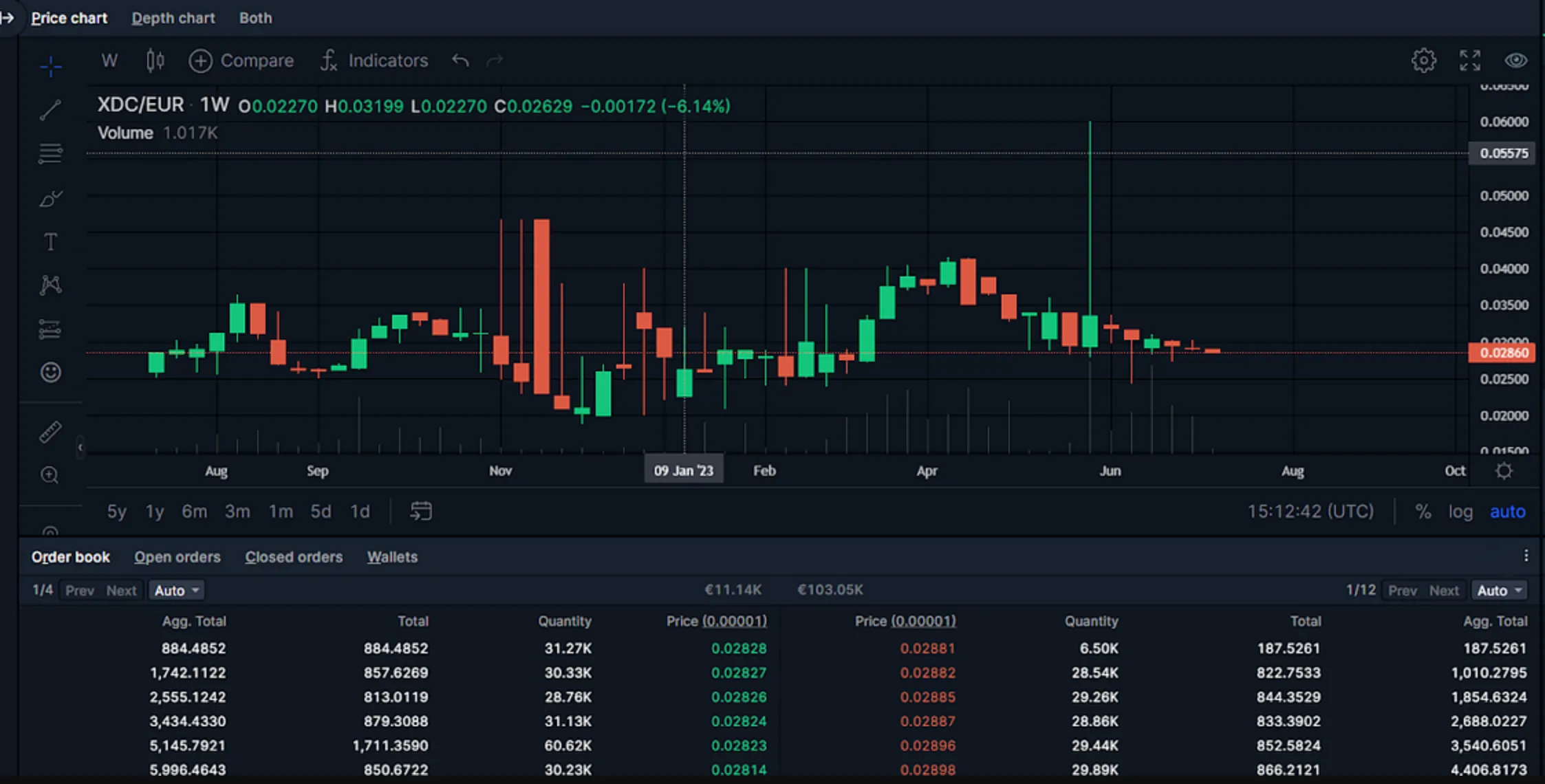Viewport: 1545px width, 784px height.
Task: Set chart range to 1y
Action: click(x=155, y=512)
